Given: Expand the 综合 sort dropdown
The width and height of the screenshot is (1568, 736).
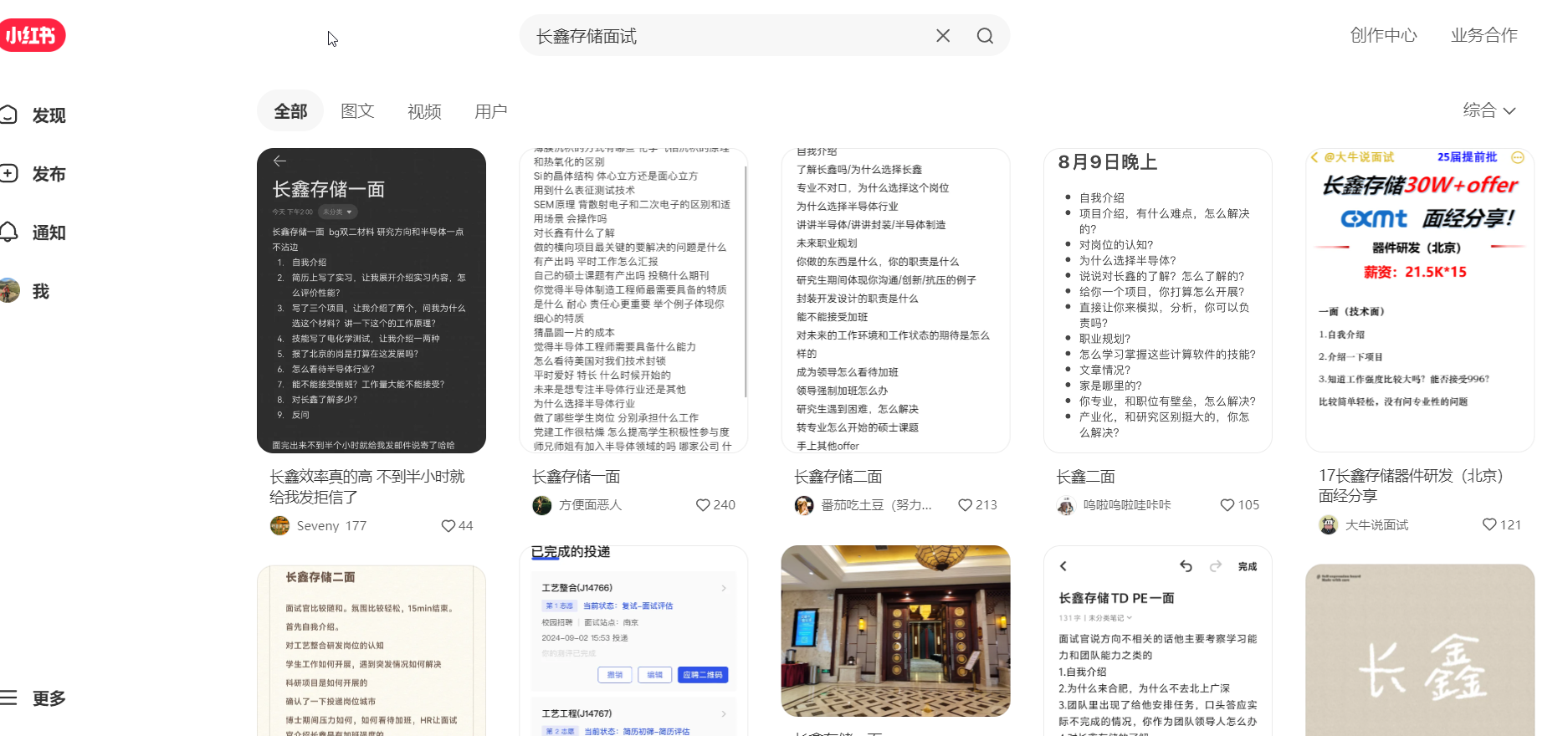Looking at the screenshot, I should 1489,110.
